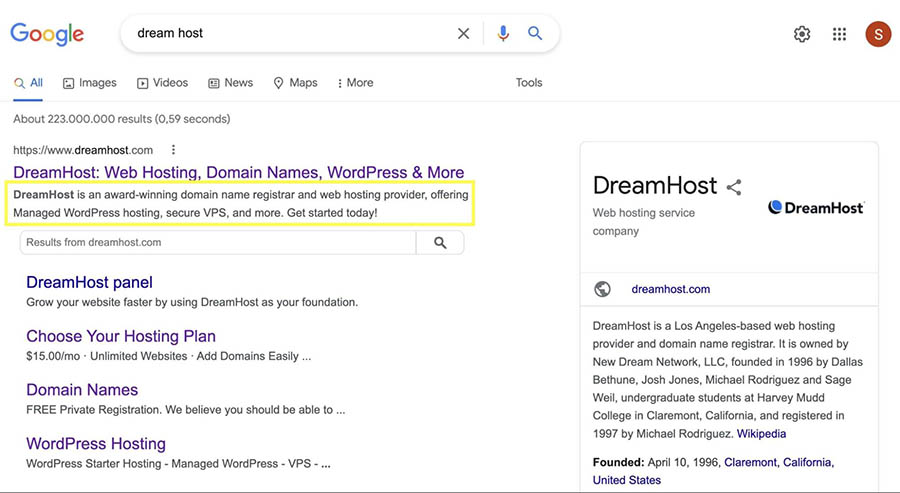Click the sitelinks search magnifier button
900x493 pixels.
click(x=440, y=243)
